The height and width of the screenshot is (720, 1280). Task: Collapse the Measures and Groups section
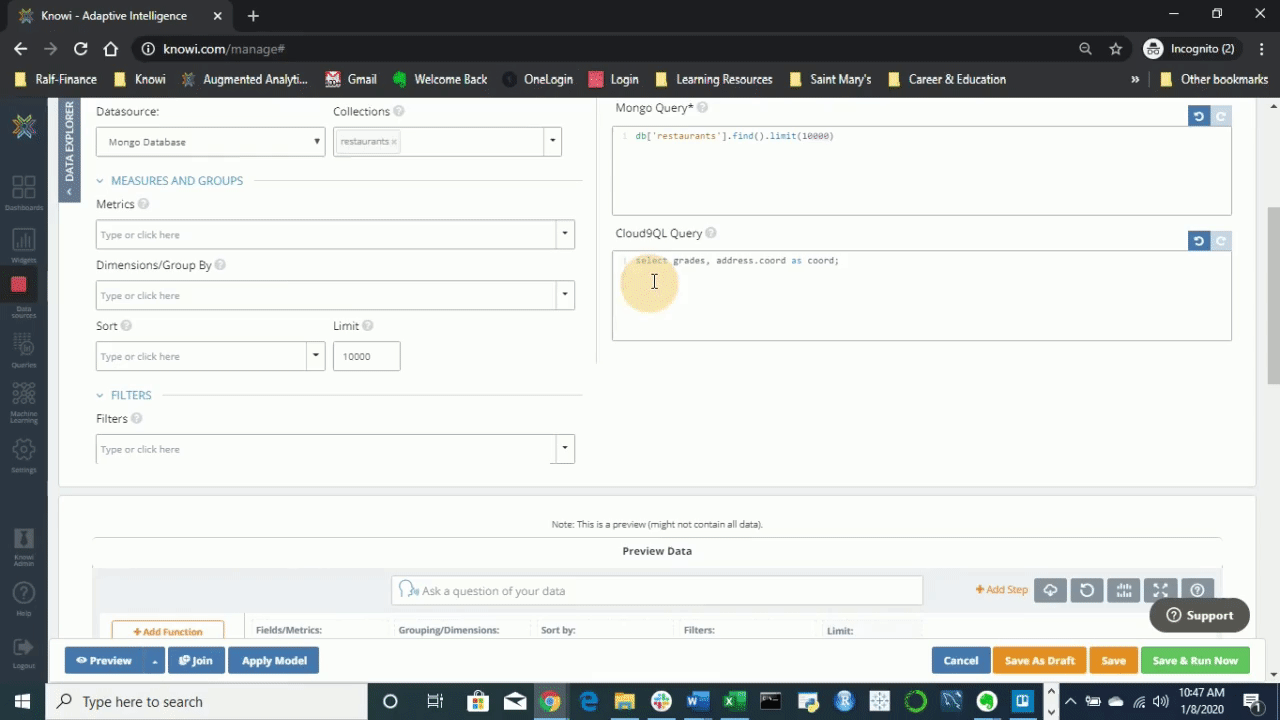coord(100,181)
